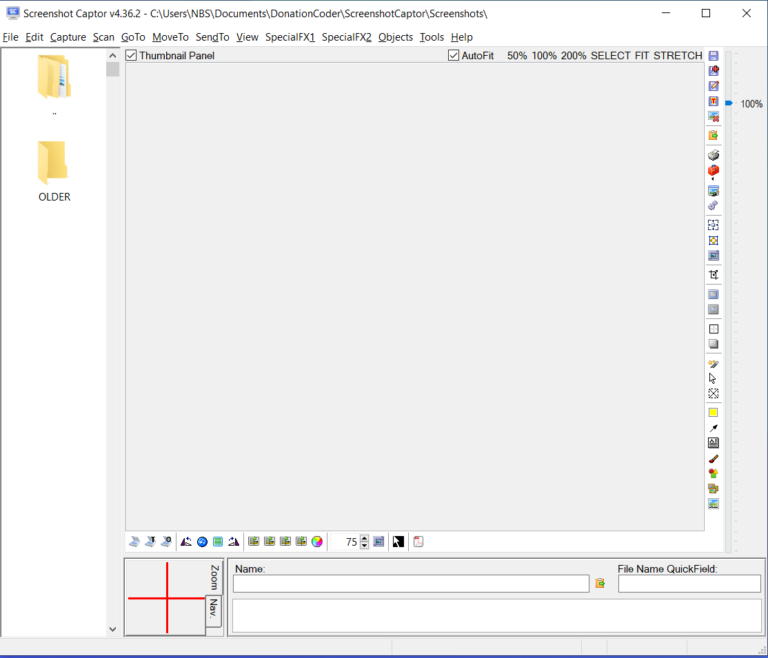Select the arrow pointer selection tool
Screen dimensions: 768x658
[x=713, y=379]
